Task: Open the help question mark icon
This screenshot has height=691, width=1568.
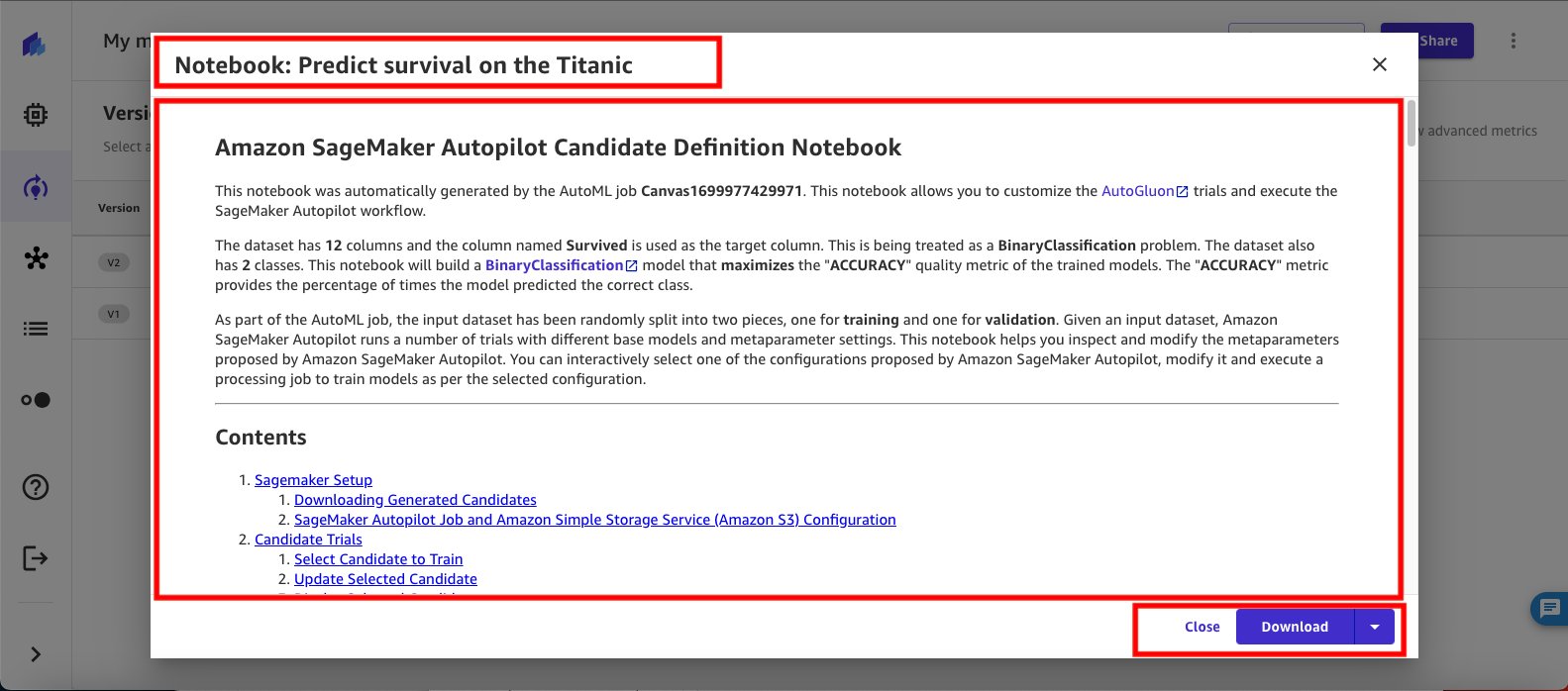Action: tap(35, 487)
